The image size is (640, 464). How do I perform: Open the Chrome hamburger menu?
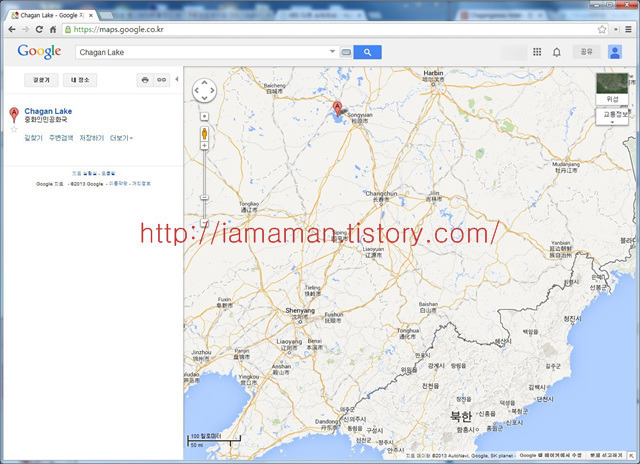(629, 29)
